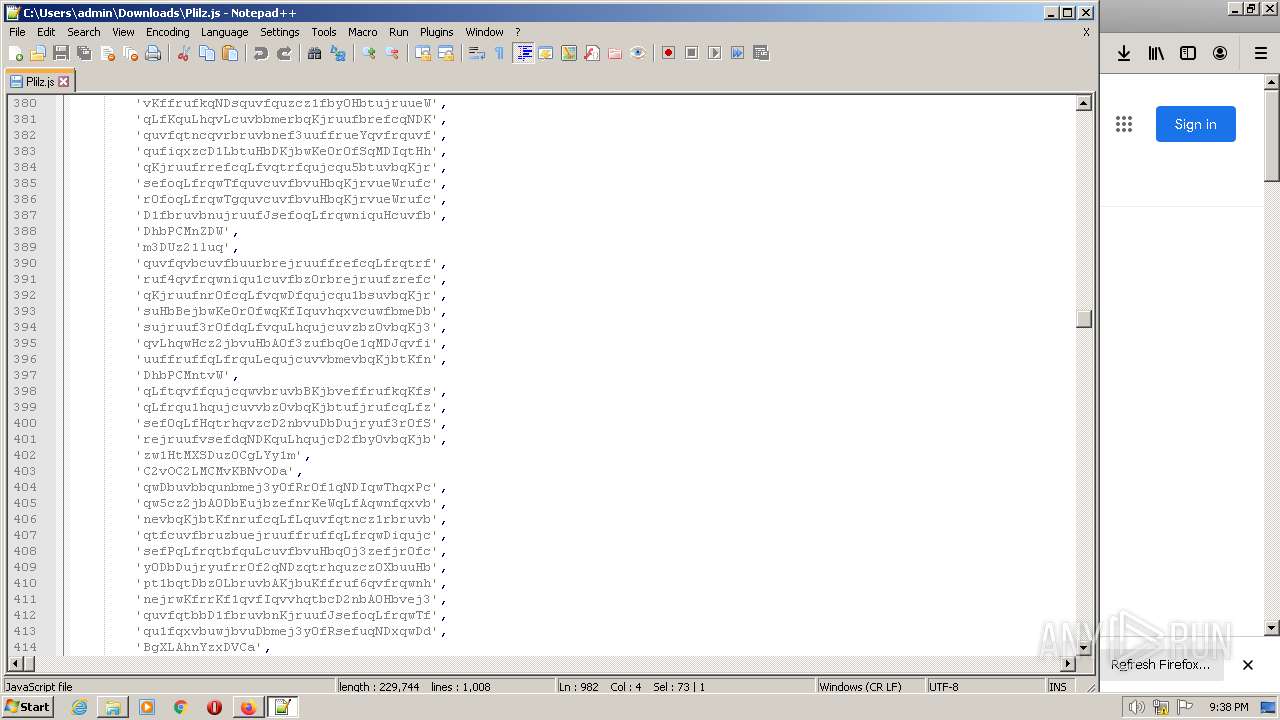Redo edit with Redo arrow
1280x720 pixels.
284,53
